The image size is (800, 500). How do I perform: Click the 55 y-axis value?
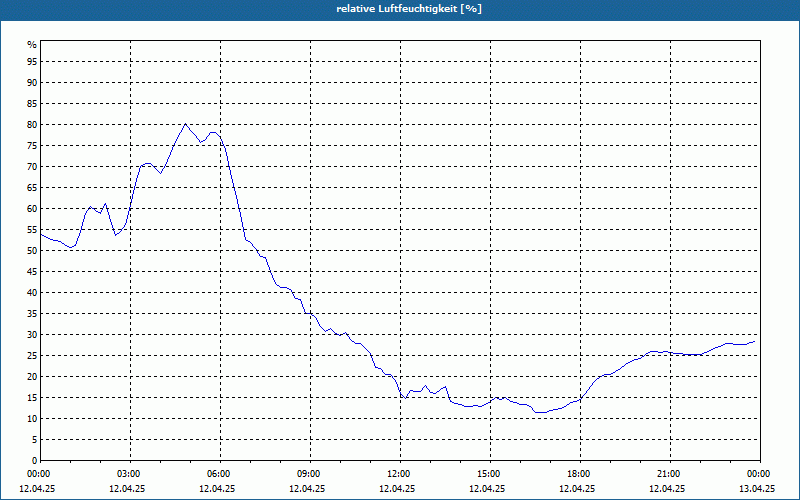click(x=32, y=230)
